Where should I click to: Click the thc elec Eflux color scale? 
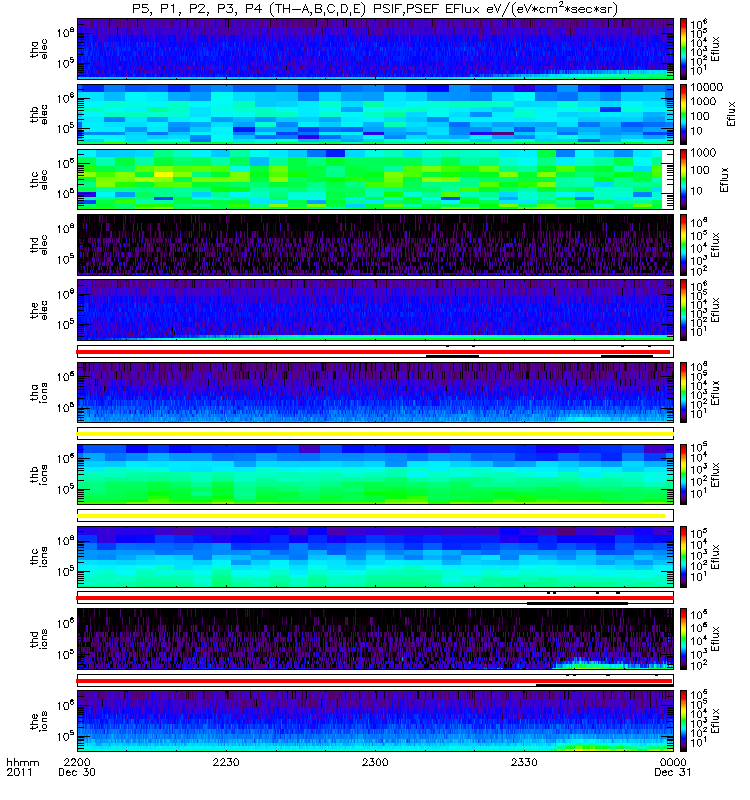click(683, 179)
